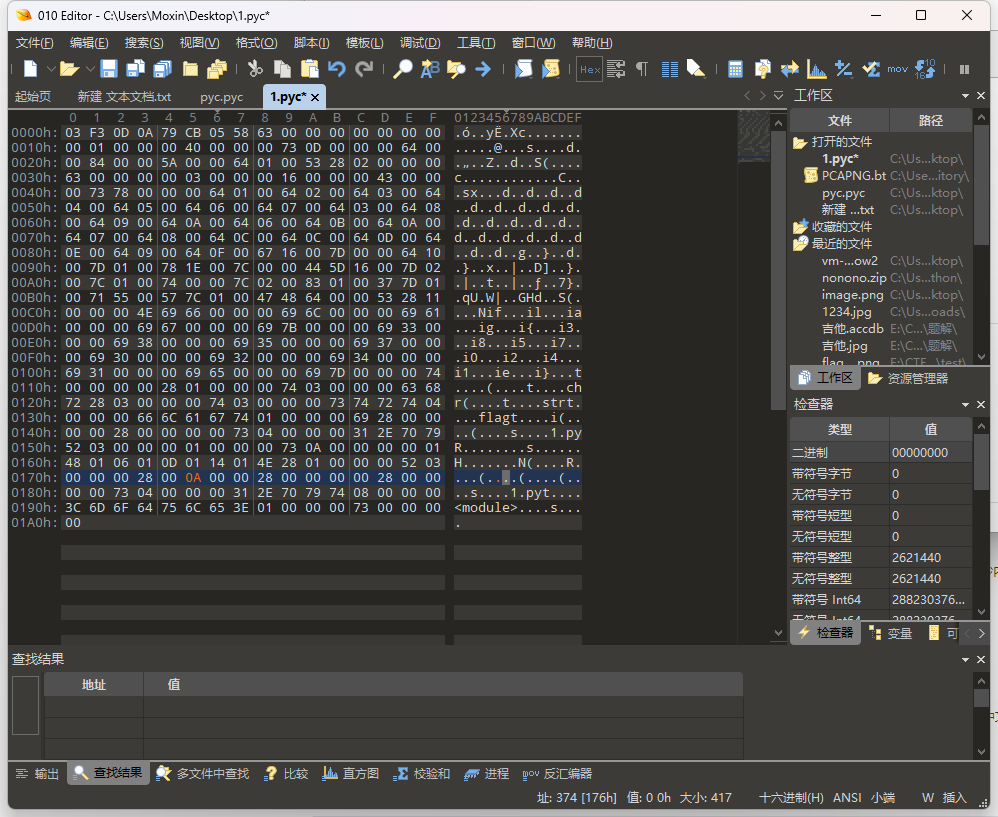The image size is (998, 817).
Task: Toggle insert mode in the status bar
Action: coord(955,797)
